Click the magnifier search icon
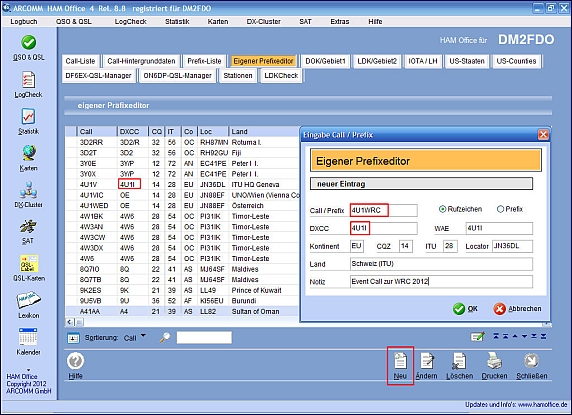 [x=165, y=337]
